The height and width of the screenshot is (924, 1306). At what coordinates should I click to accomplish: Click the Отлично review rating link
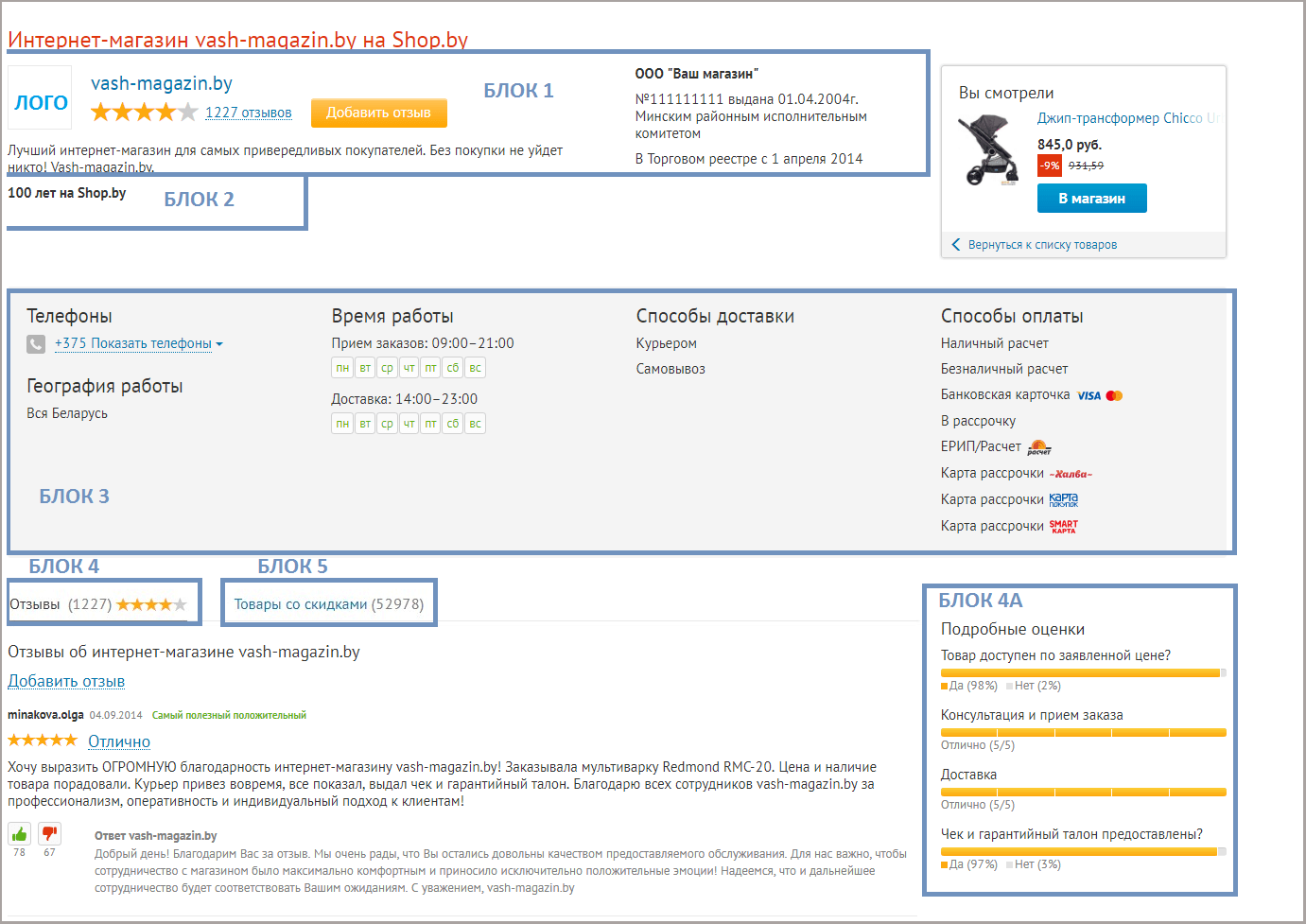(119, 741)
